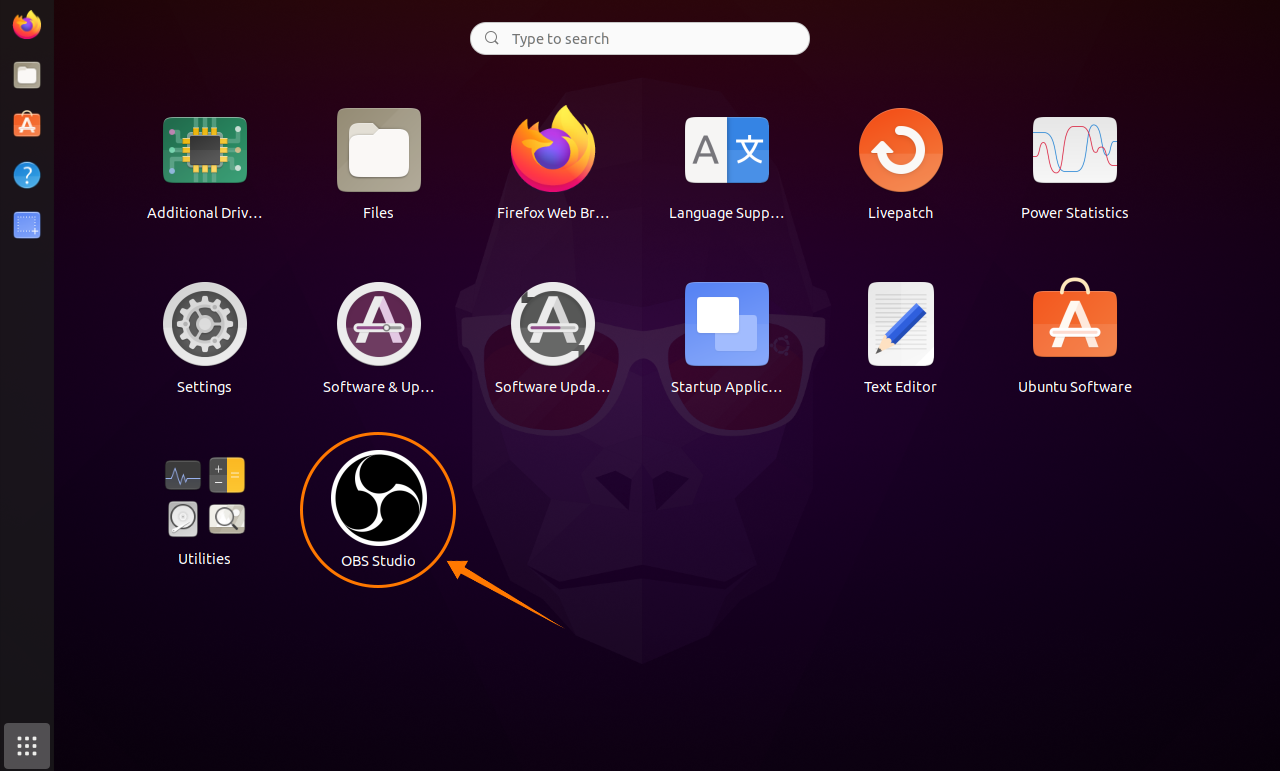Screen dimensions: 1280x771
Task: Open Language Support
Action: coord(727,150)
